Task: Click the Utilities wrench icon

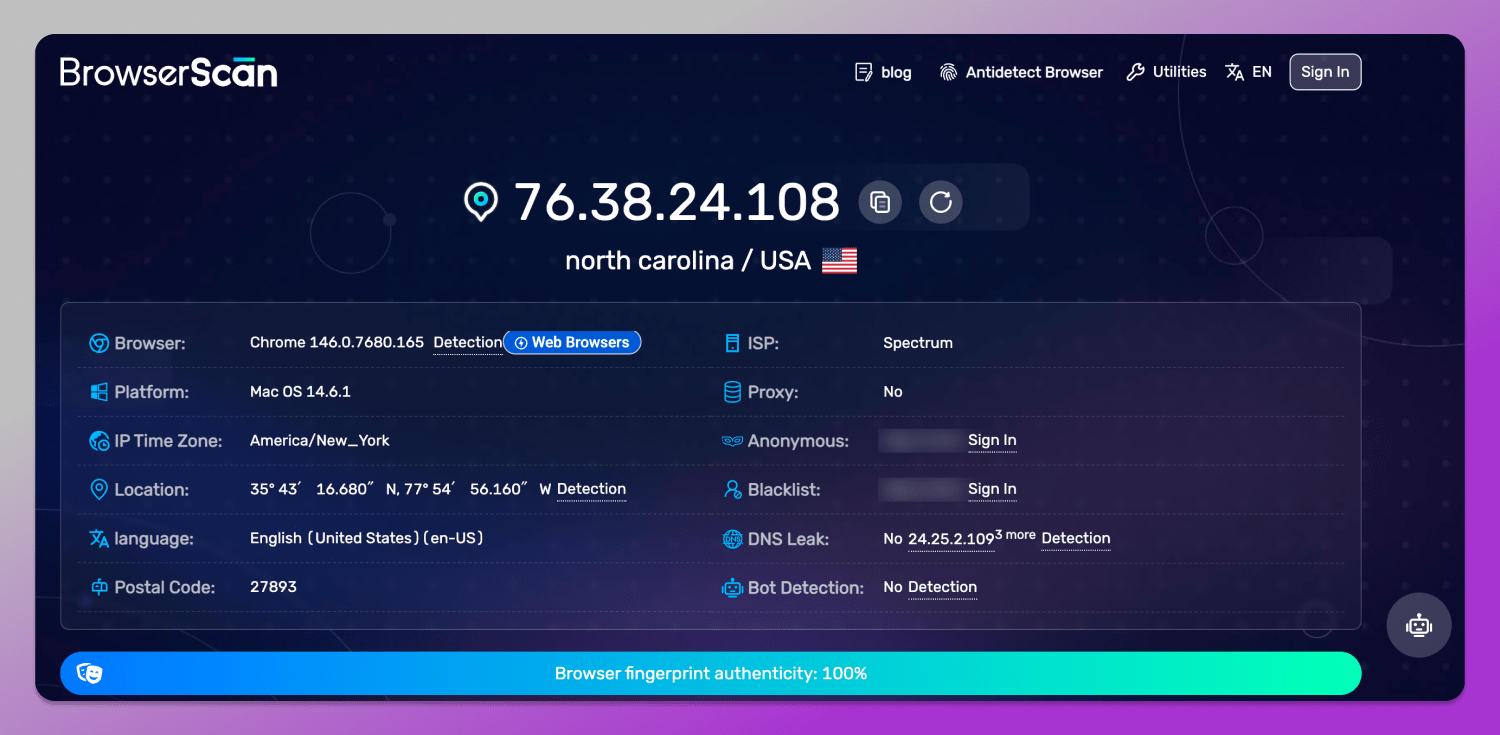Action: (1136, 71)
